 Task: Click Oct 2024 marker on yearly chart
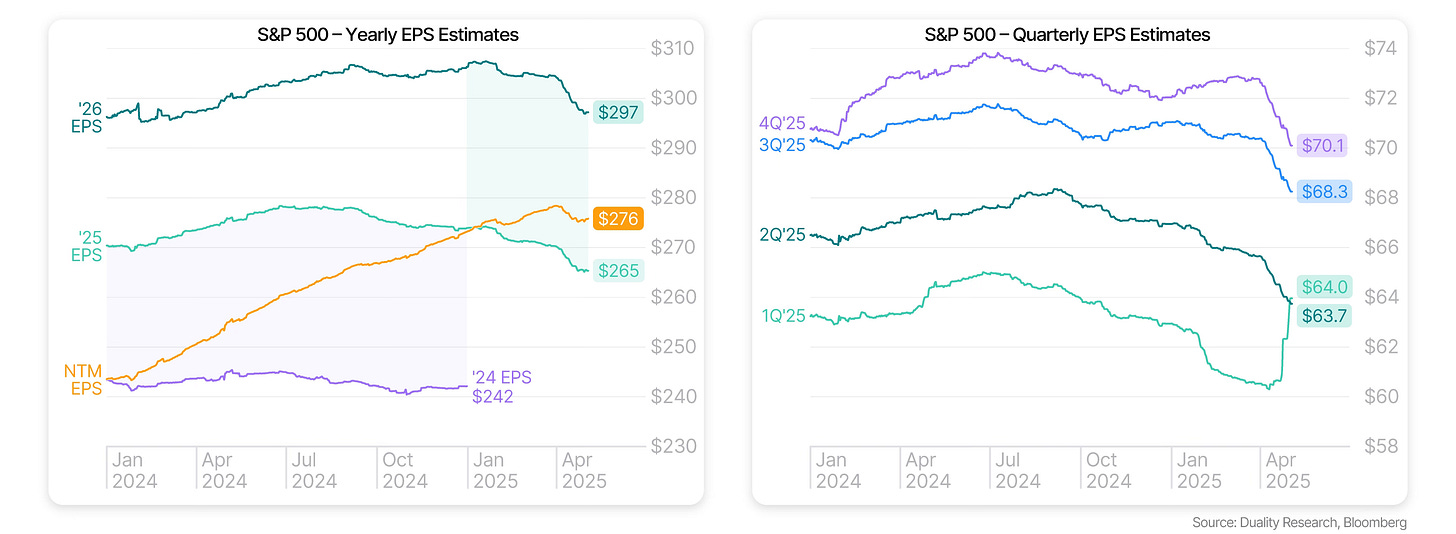[404, 470]
